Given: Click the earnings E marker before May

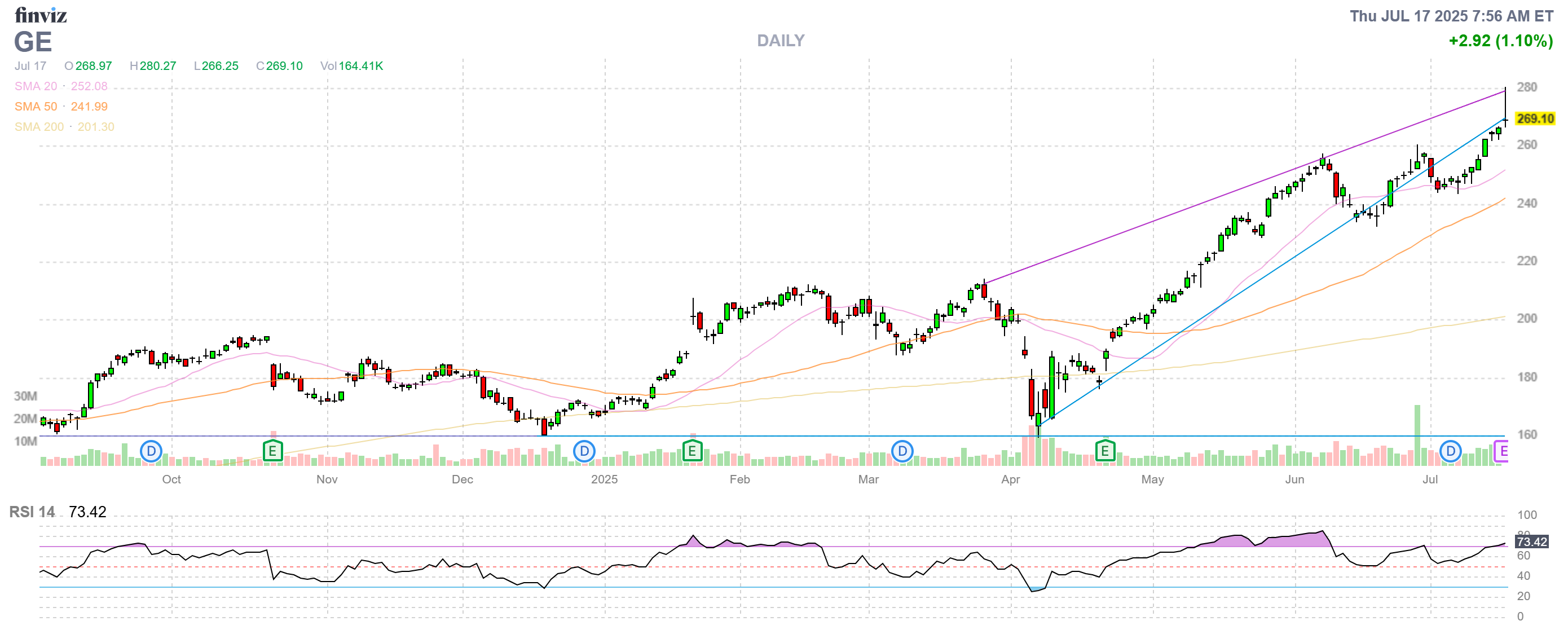Looking at the screenshot, I should coord(1104,451).
